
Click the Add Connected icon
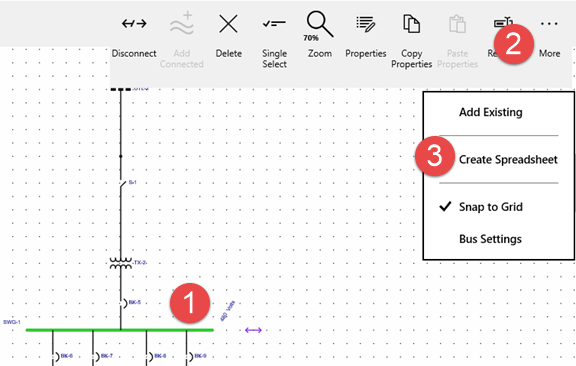coord(182,23)
